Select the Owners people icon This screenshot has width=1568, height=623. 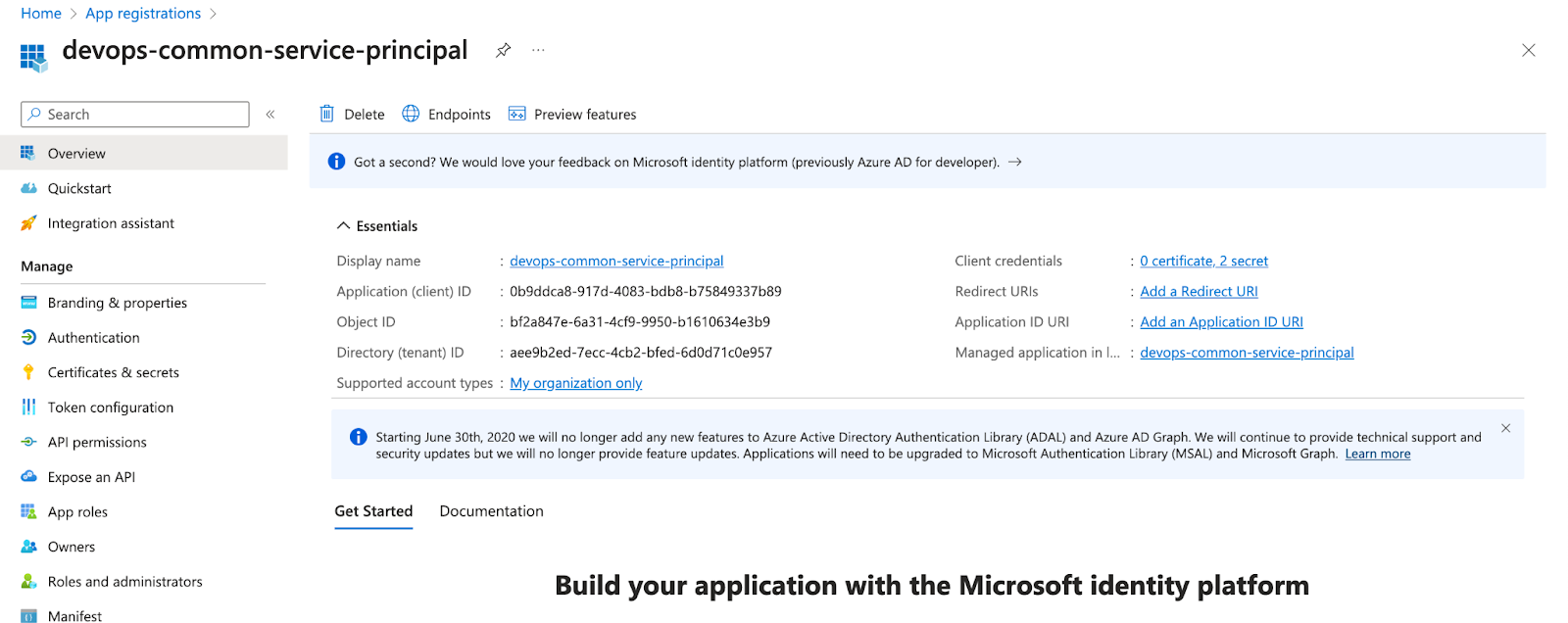pos(28,547)
